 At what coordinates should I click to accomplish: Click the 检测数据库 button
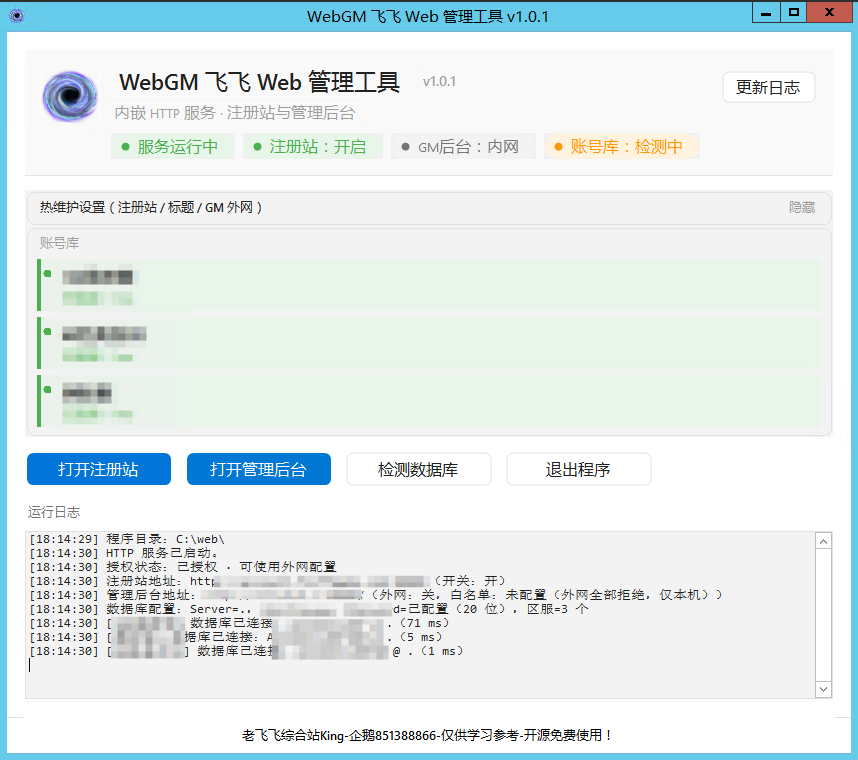pyautogui.click(x=419, y=469)
